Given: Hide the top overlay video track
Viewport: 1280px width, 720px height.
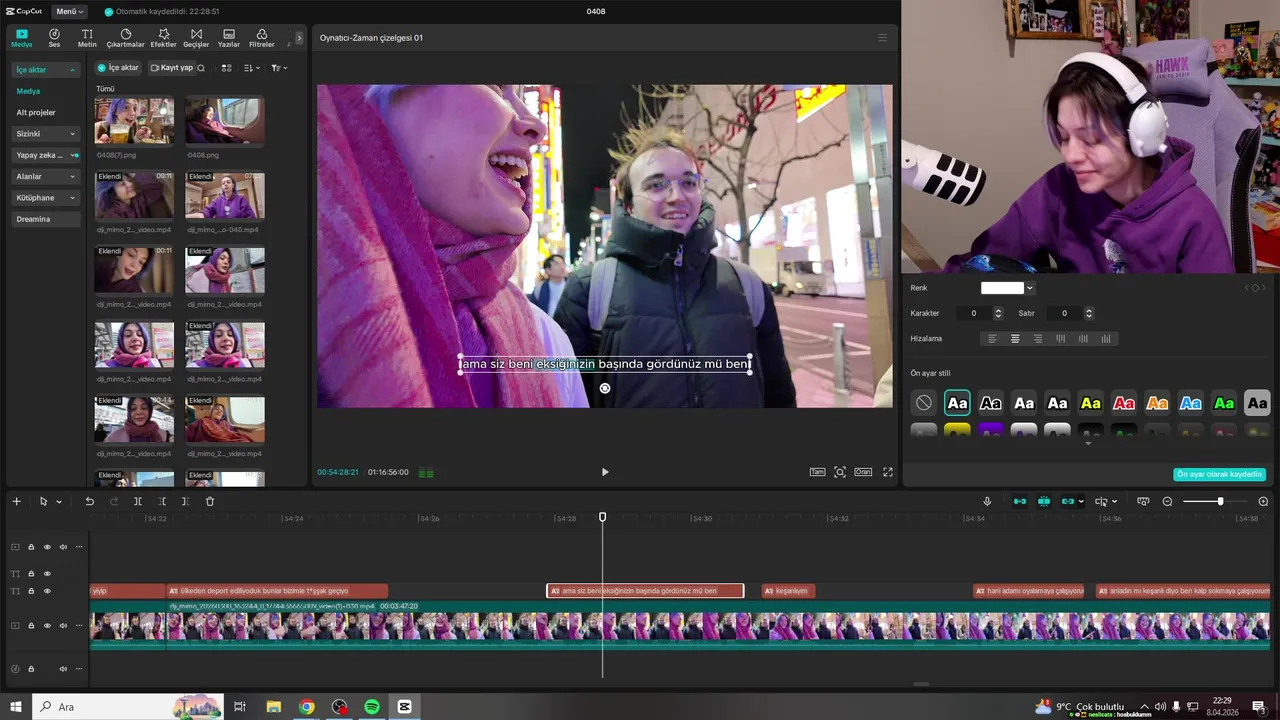Looking at the screenshot, I should (x=47, y=547).
